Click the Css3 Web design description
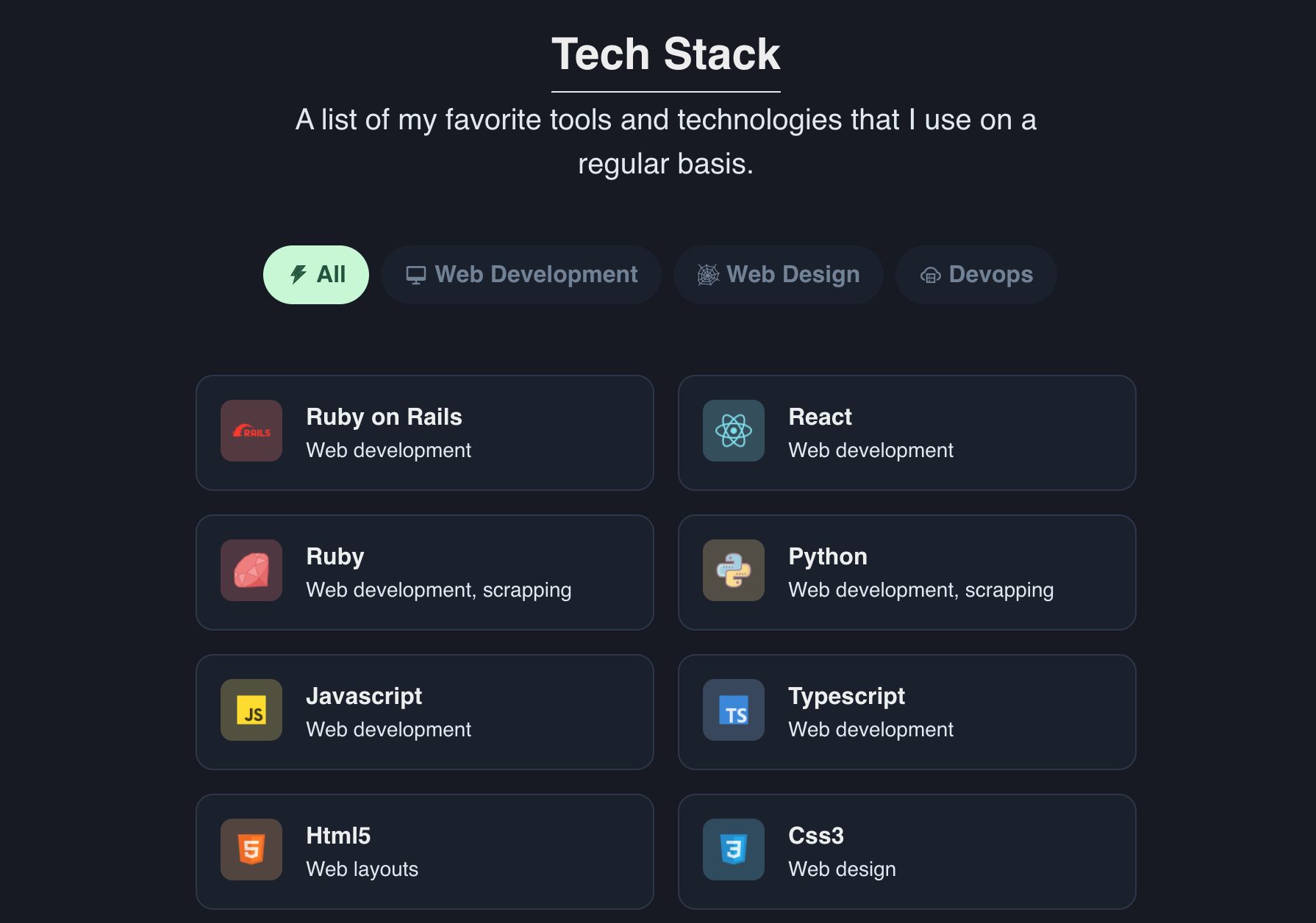Screen dimensions: 1316x923 coord(842,869)
